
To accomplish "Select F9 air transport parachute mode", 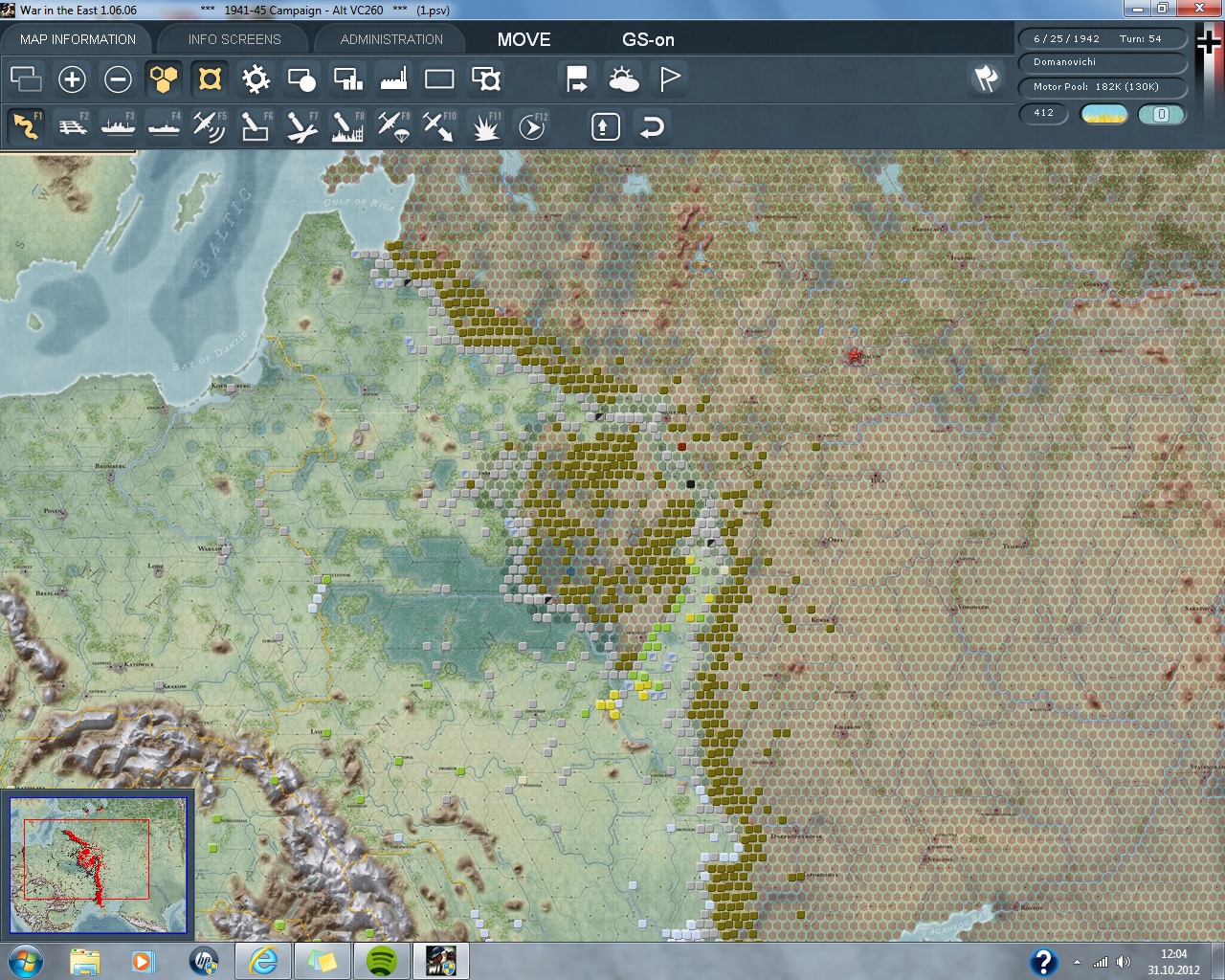I will pos(393,126).
